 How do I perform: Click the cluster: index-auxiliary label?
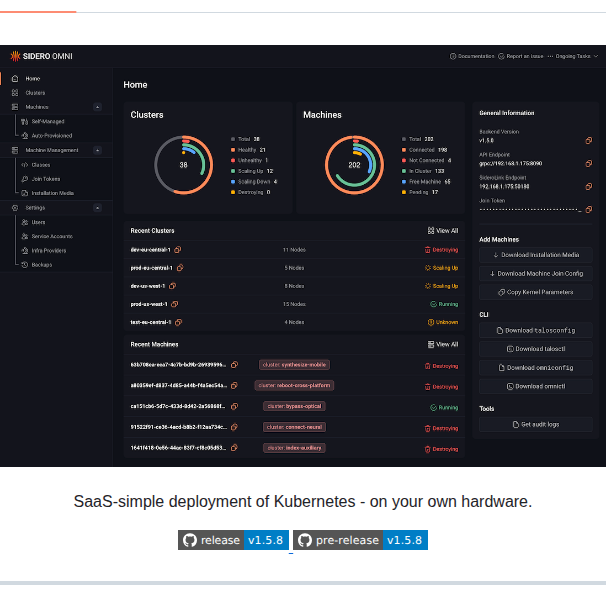pyautogui.click(x=294, y=448)
